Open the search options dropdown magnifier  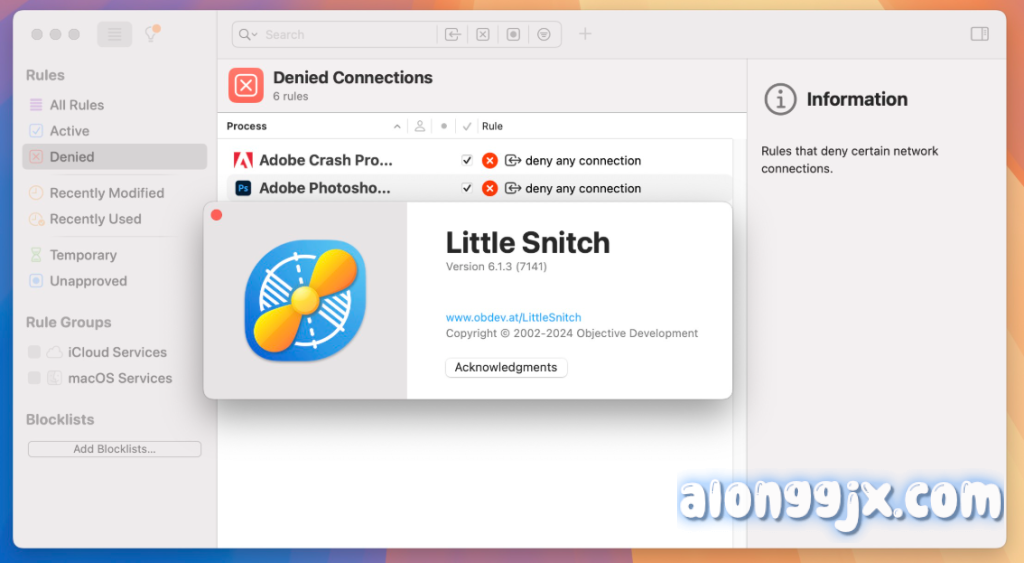247,34
